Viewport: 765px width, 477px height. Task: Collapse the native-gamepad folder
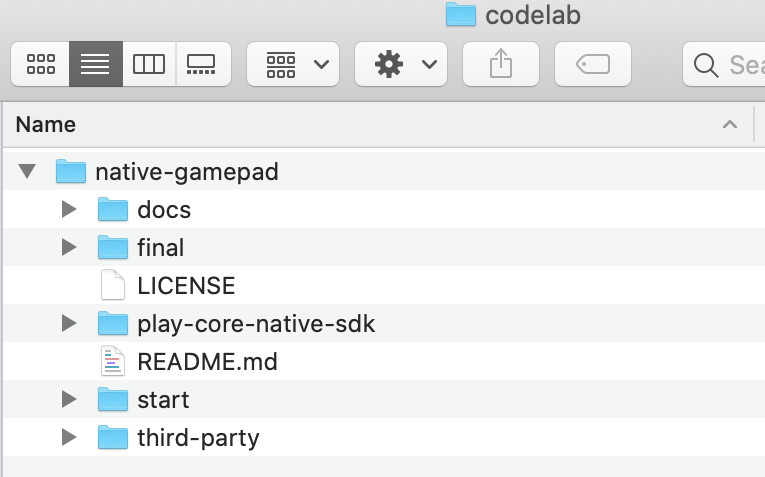coord(25,172)
